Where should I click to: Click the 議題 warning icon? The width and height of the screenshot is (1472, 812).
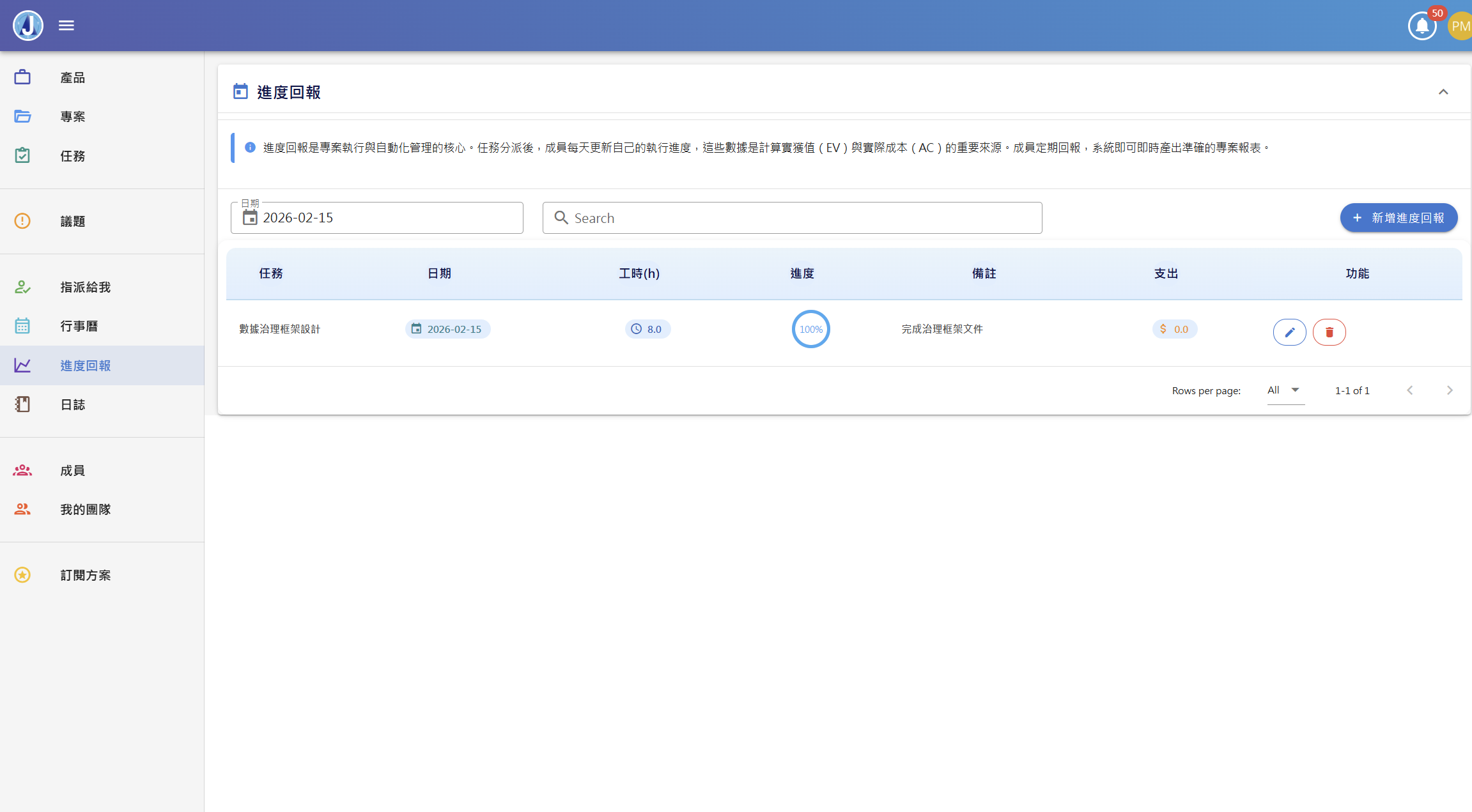[22, 221]
